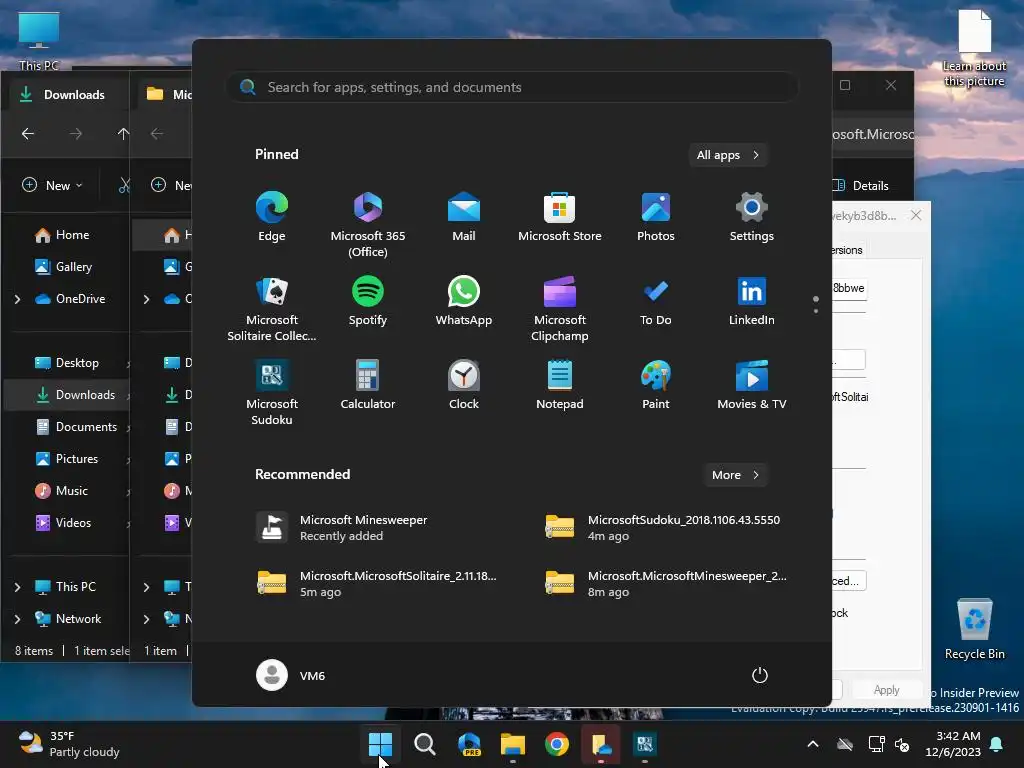
Task: Select Pictures in Downloads window sidebar
Action: point(65,458)
